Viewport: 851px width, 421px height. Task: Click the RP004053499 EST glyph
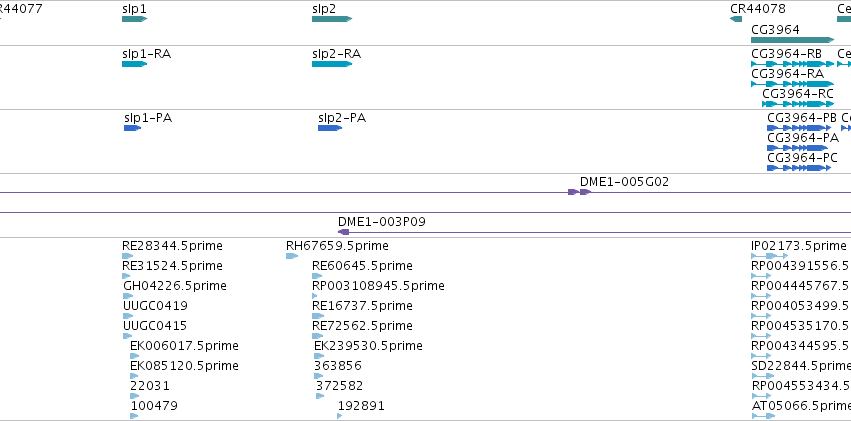(x=761, y=316)
